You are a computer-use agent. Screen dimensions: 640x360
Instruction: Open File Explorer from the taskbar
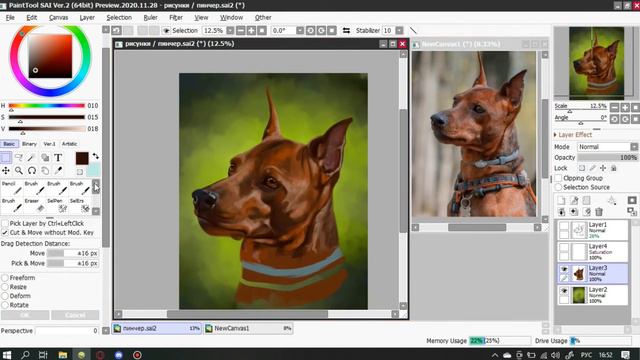pyautogui.click(x=62, y=355)
